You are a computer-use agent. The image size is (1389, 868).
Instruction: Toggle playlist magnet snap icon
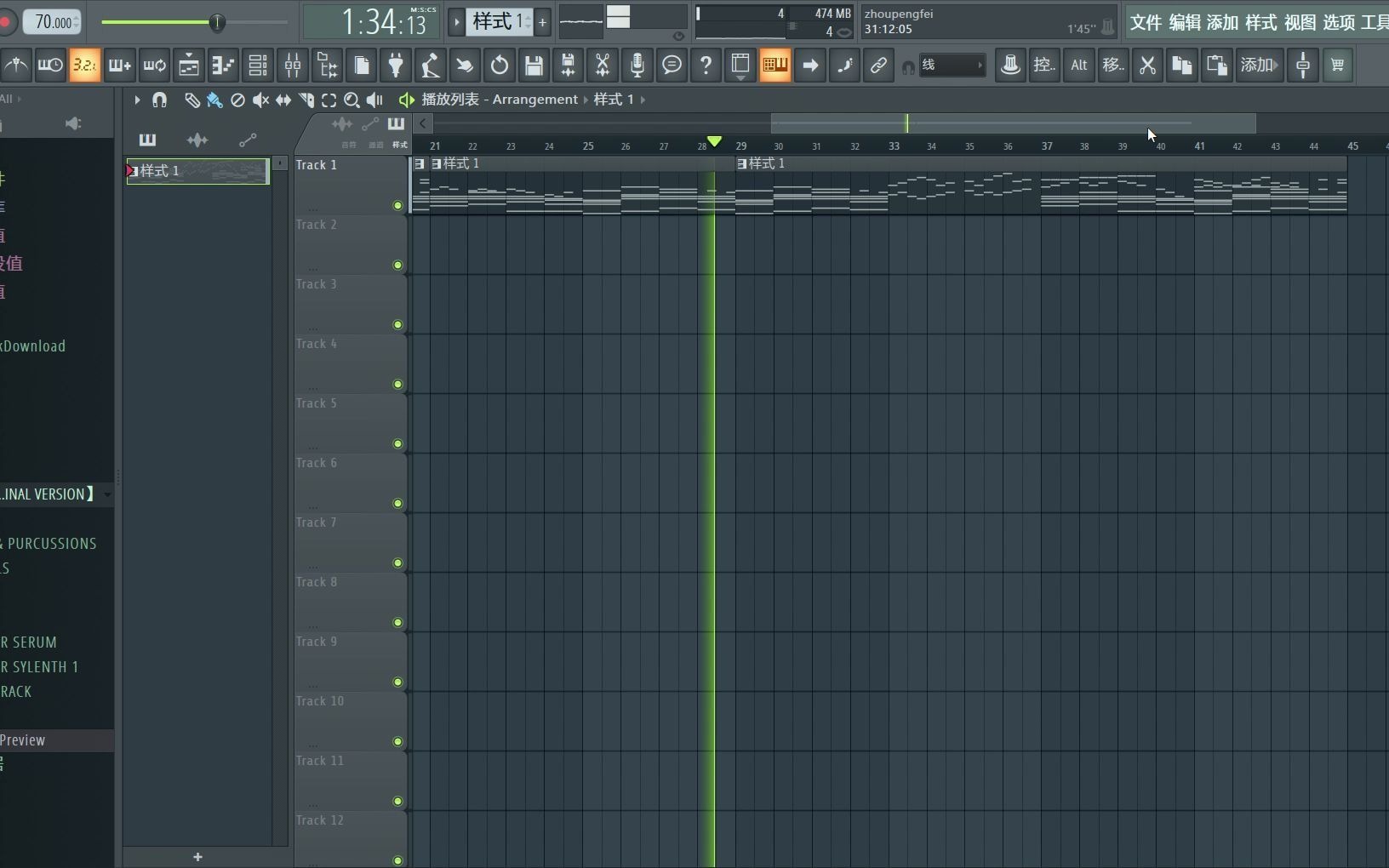(x=159, y=100)
